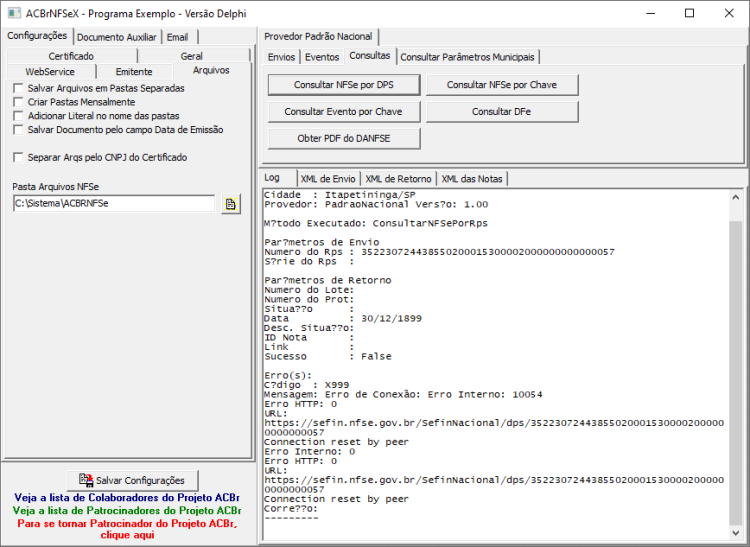Image resolution: width=750 pixels, height=547 pixels.
Task: Click the log scrollbar up arrow
Action: pos(736,197)
